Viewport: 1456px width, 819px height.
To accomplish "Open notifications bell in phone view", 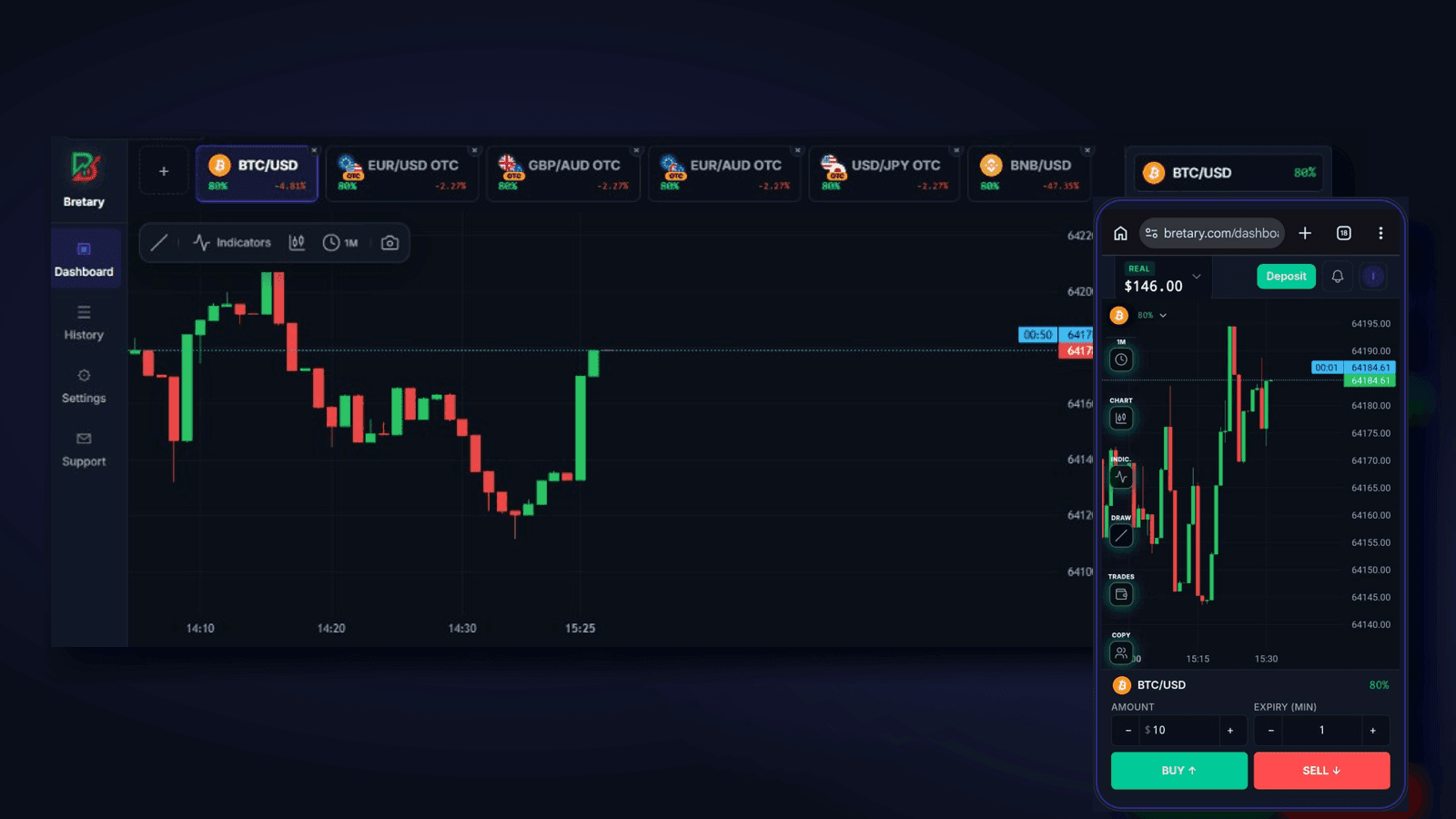I will tap(1337, 277).
